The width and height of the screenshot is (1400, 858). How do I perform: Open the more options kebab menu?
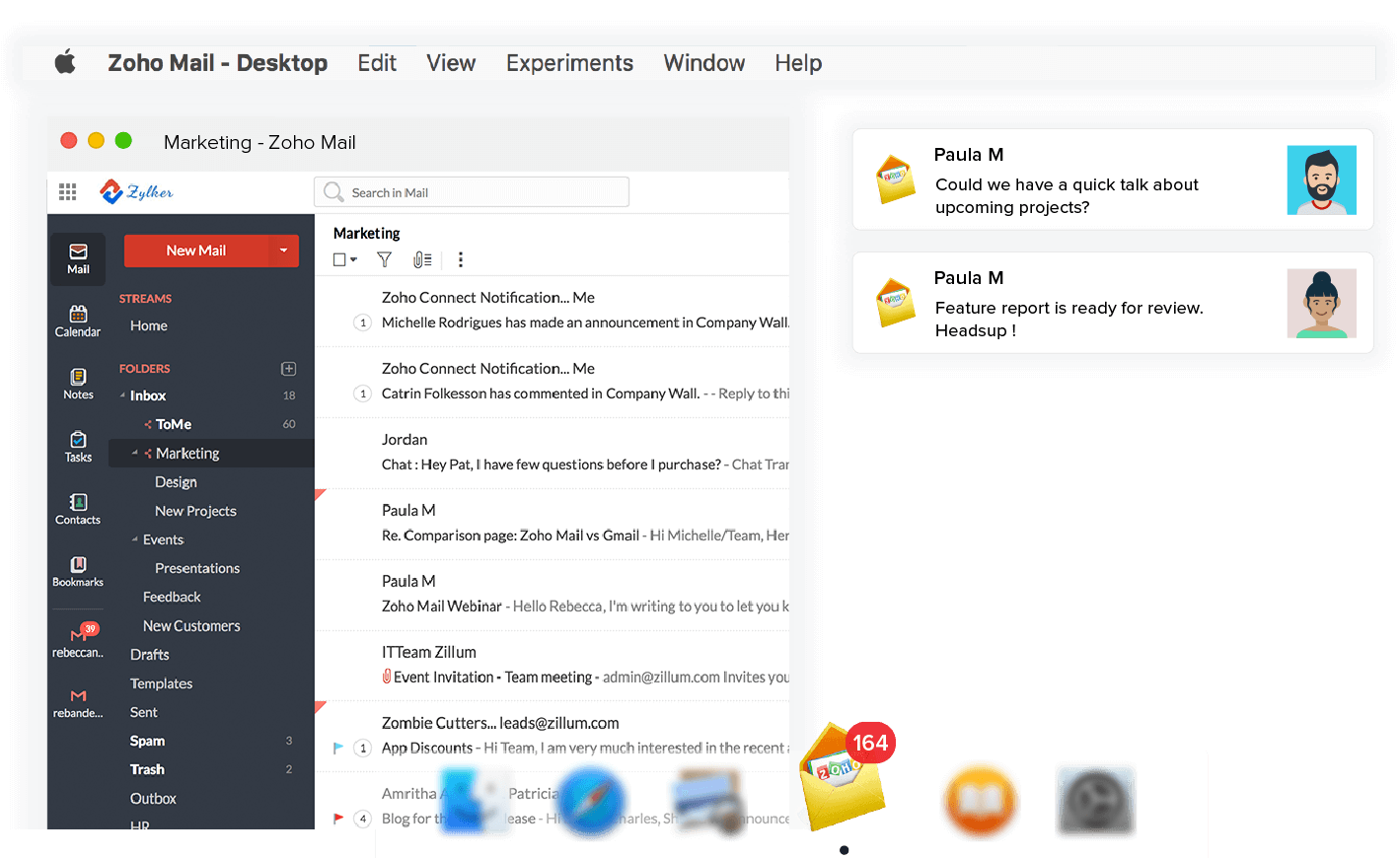coord(461,259)
